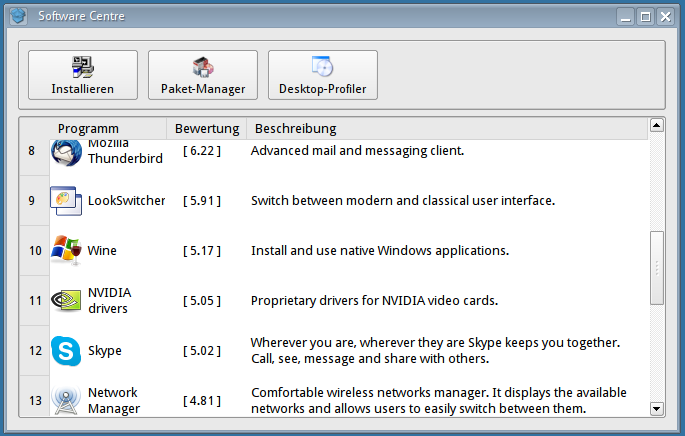Select the LookSwitcher icon

[66, 201]
